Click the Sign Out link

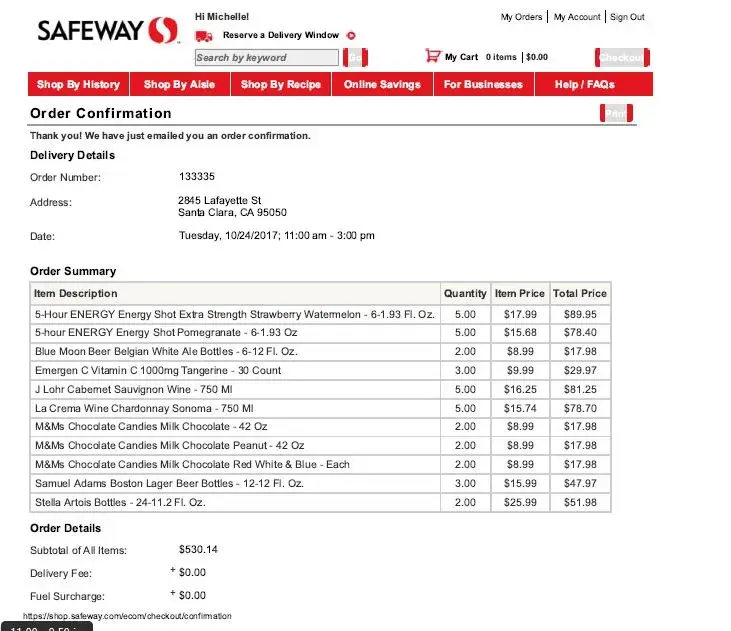click(x=627, y=17)
